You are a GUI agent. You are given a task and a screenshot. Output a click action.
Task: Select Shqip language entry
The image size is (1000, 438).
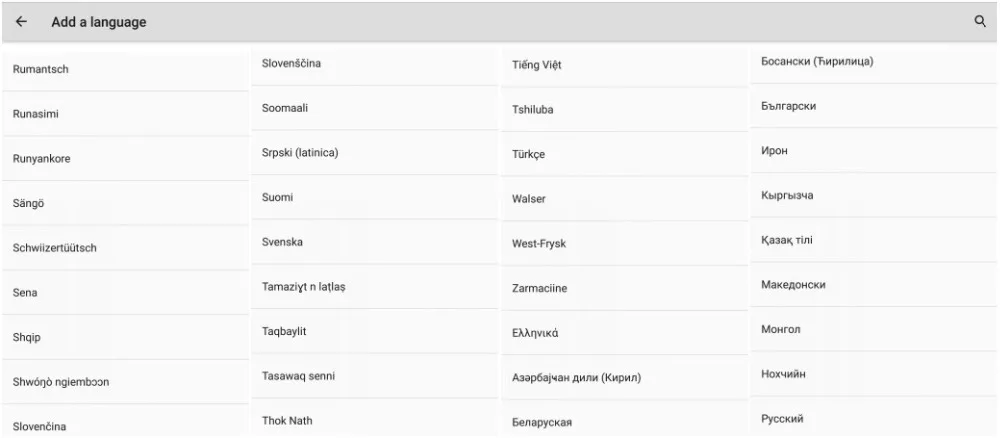point(125,337)
